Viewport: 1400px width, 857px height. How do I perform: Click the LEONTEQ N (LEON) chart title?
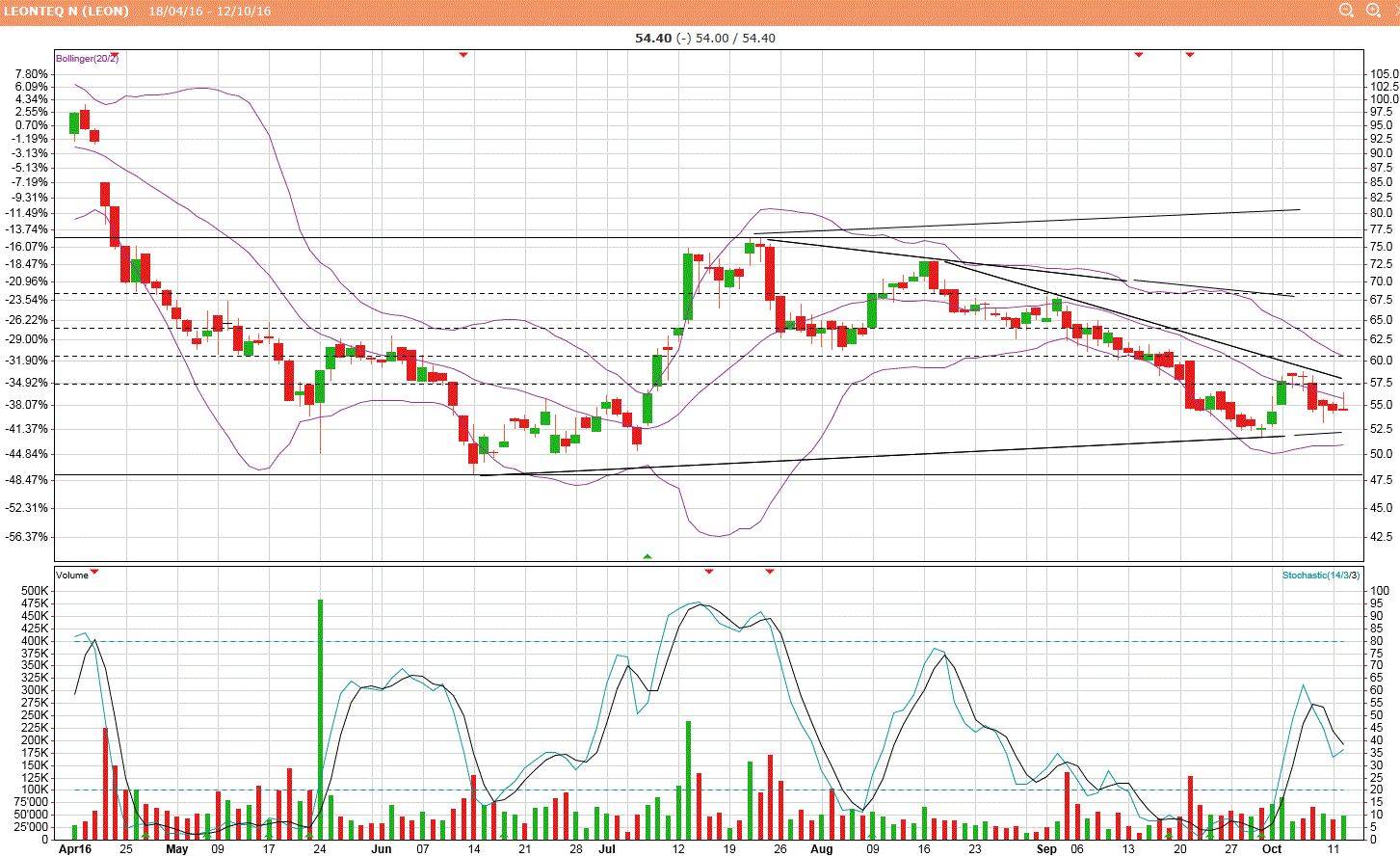click(x=66, y=12)
